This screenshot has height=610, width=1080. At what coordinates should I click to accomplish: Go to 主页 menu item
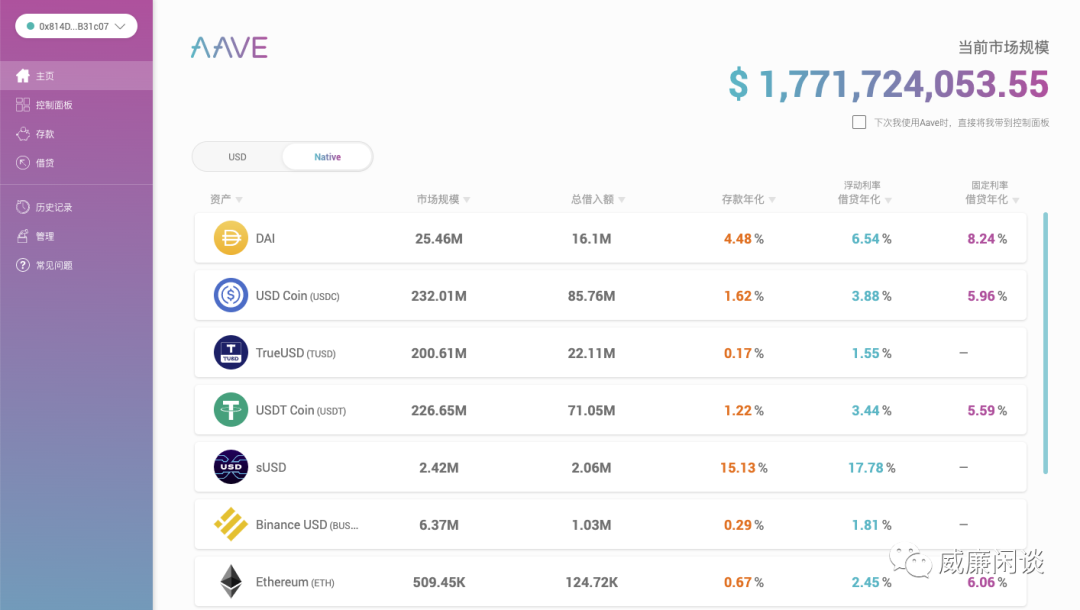76,76
